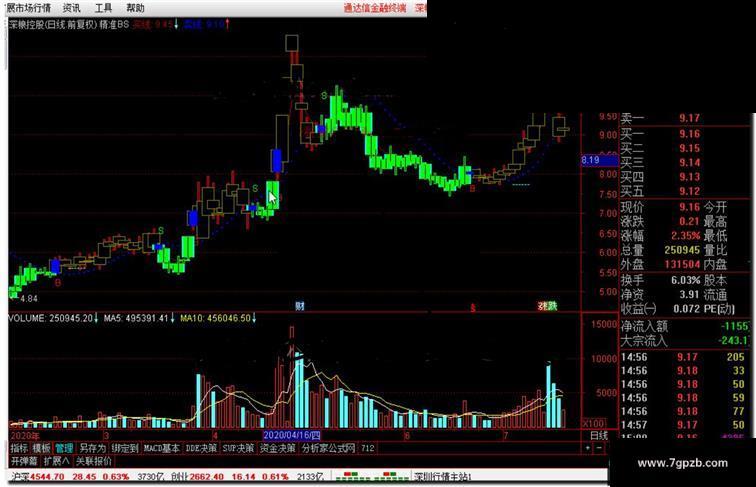Click the 现价 9.16 value
756x487 pixels.
689,207
